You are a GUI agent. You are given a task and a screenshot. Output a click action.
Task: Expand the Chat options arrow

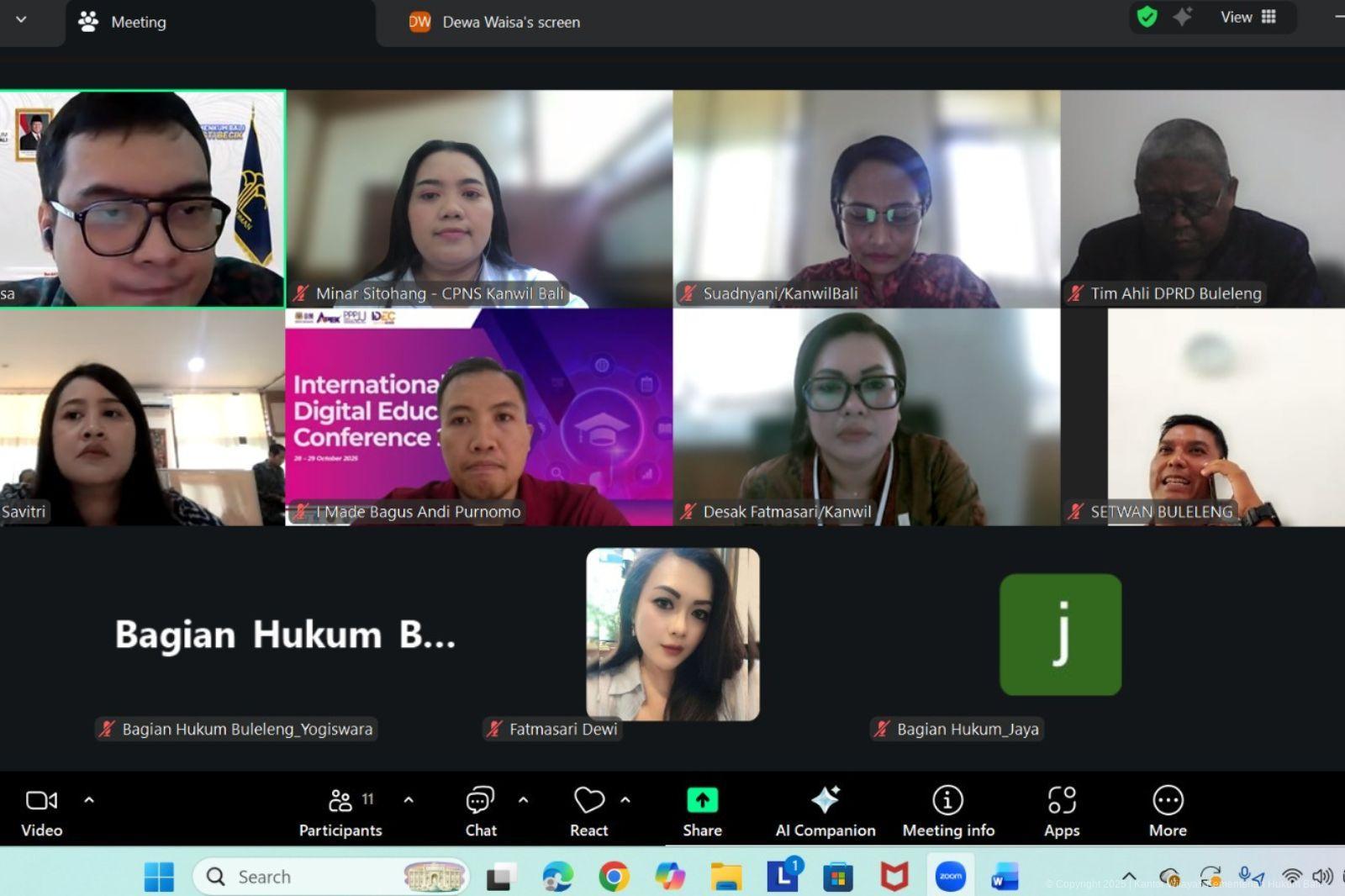click(523, 800)
